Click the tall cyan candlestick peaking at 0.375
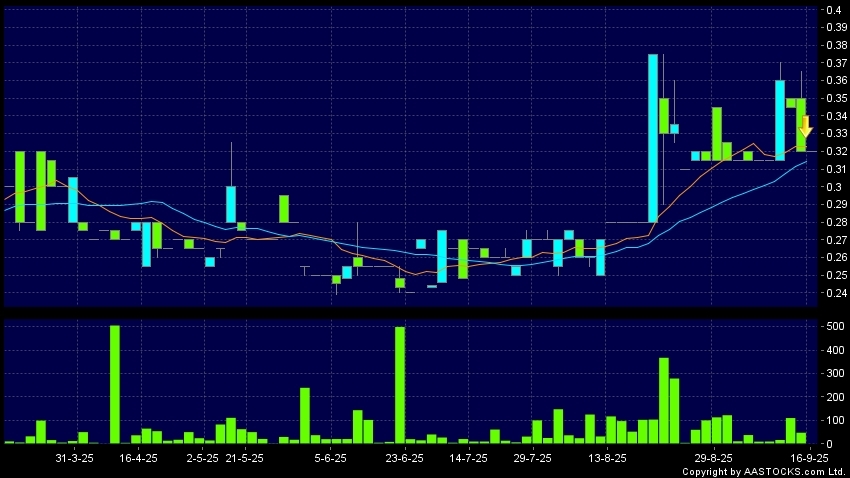This screenshot has width=850, height=478. pos(653,138)
